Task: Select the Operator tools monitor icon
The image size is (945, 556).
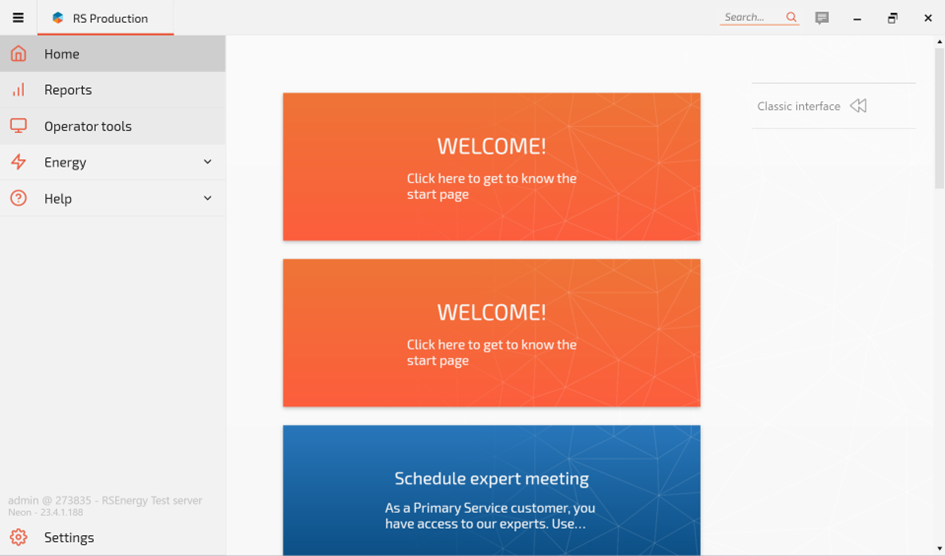Action: click(18, 126)
